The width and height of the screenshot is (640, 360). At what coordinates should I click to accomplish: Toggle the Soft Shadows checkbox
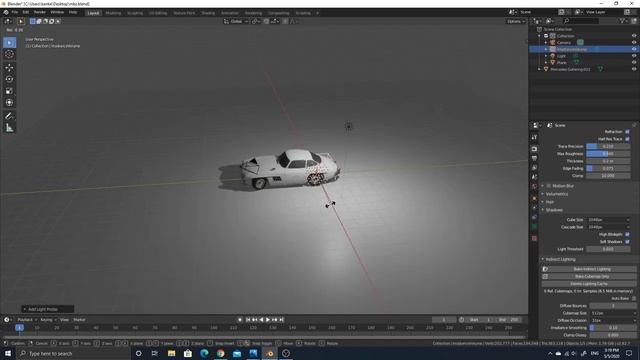coord(627,242)
